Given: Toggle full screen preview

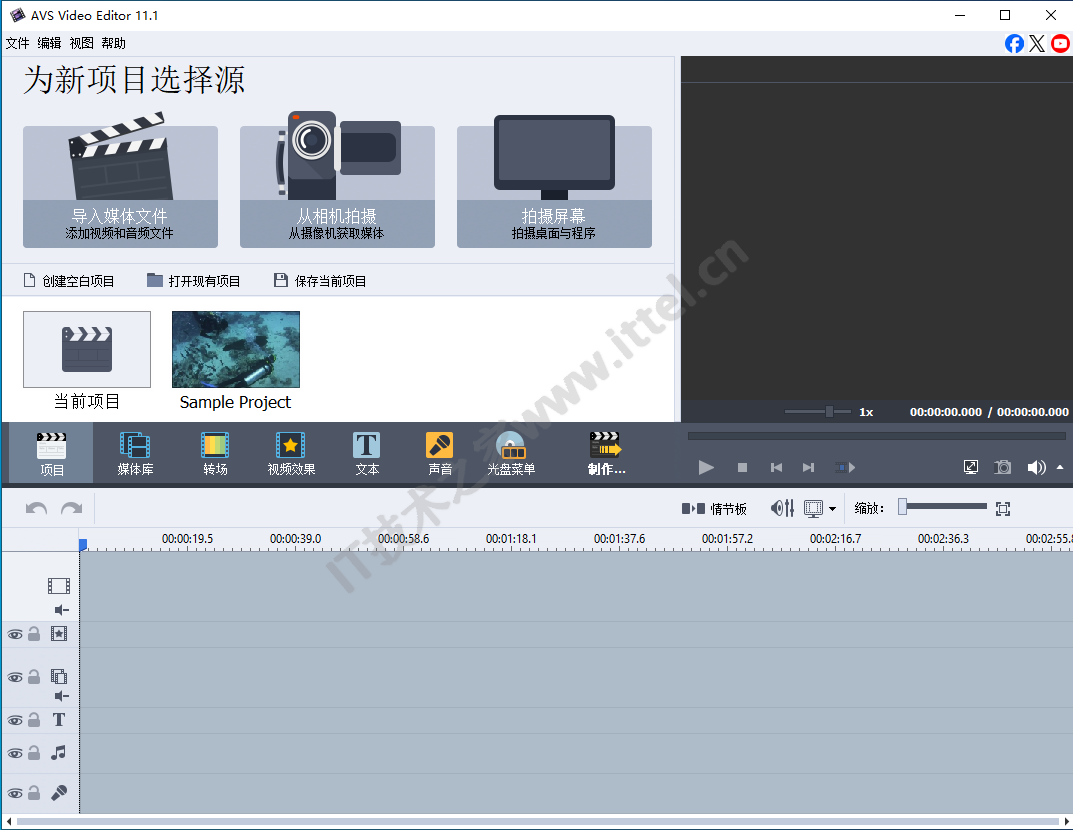Looking at the screenshot, I should point(970,467).
